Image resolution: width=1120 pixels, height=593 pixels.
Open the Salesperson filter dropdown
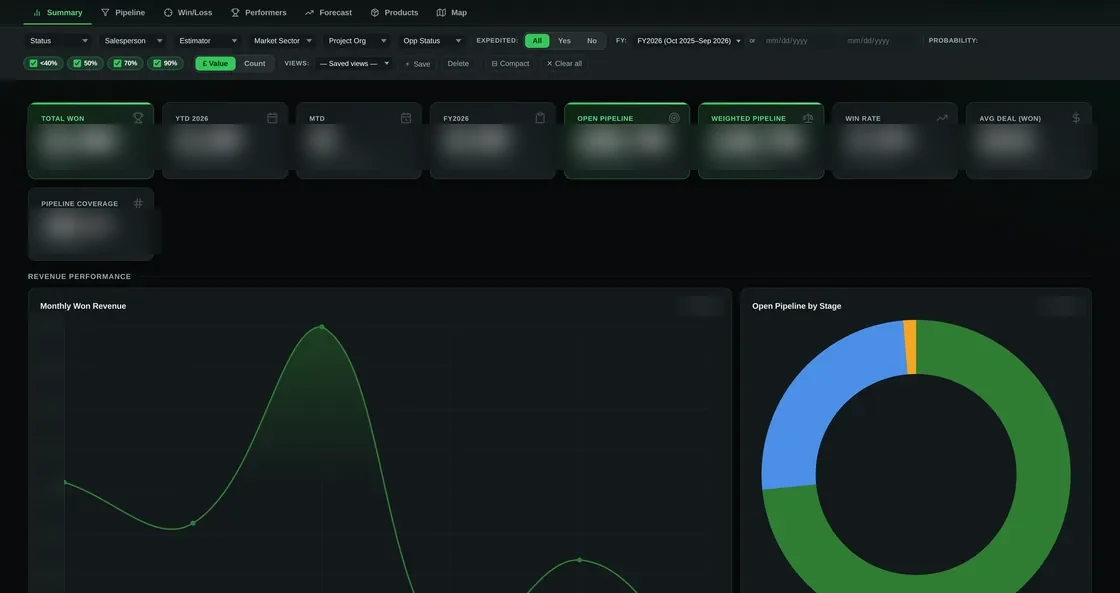pyautogui.click(x=134, y=41)
